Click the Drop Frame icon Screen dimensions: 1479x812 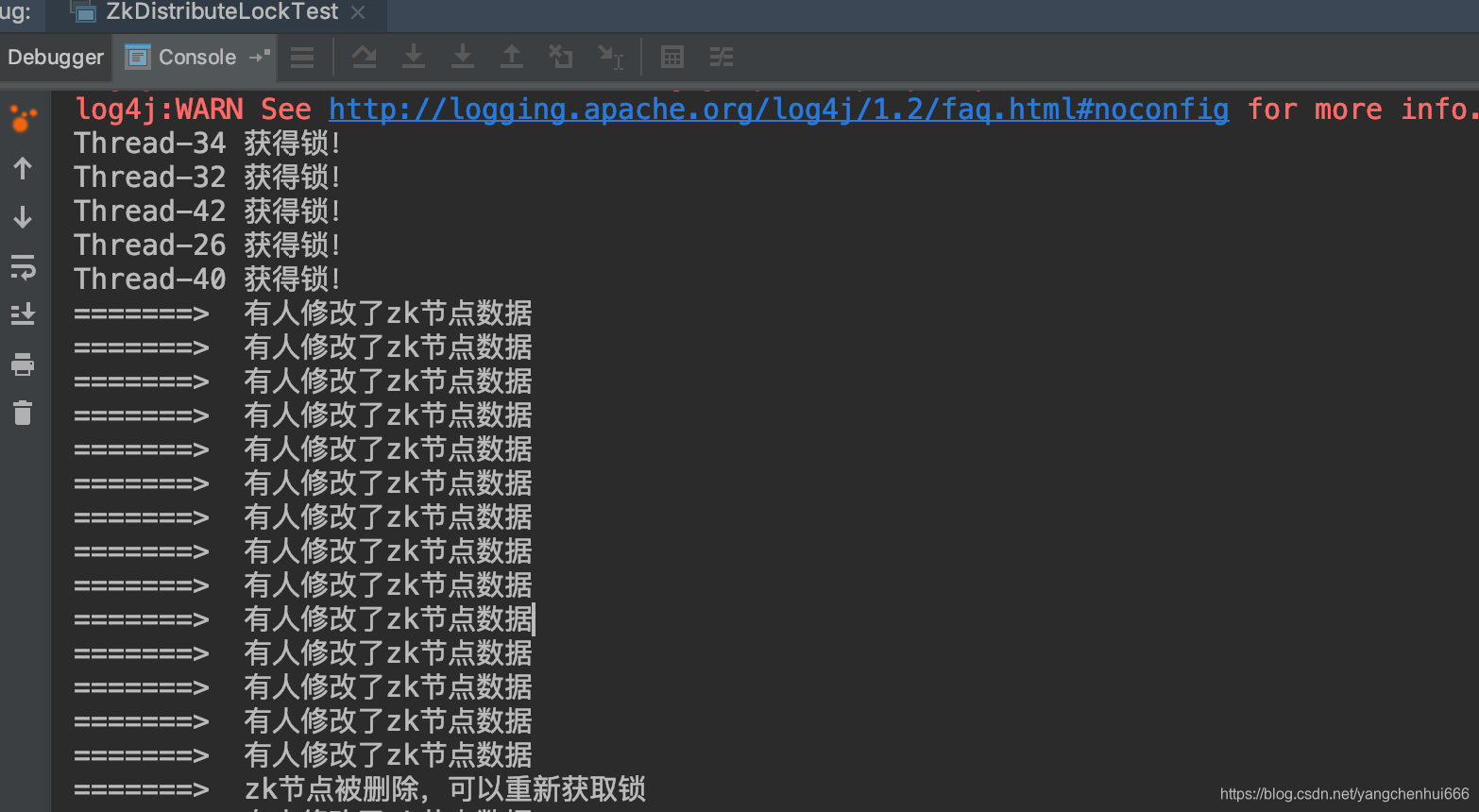[x=561, y=57]
